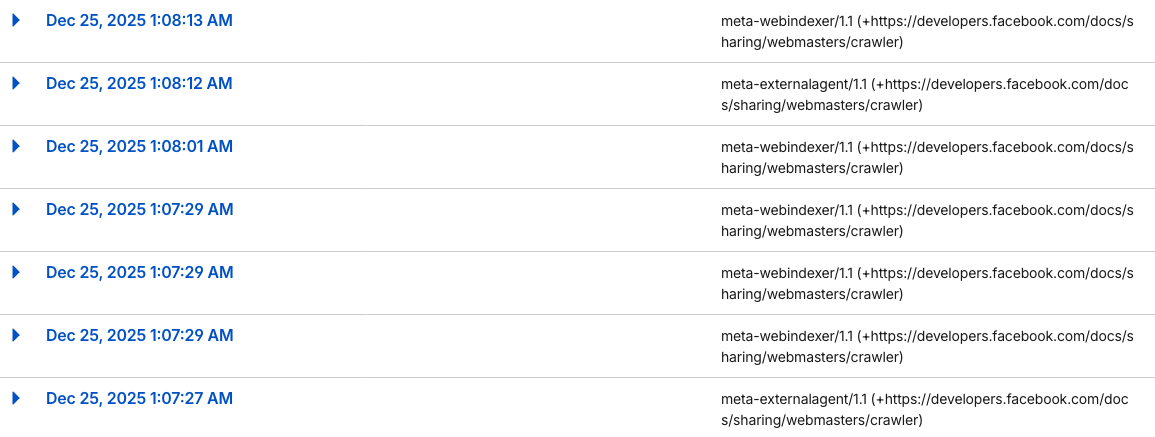Click the middle 1:07:29 AM timestamp link
Image resolution: width=1155 pixels, height=437 pixels.
139,272
